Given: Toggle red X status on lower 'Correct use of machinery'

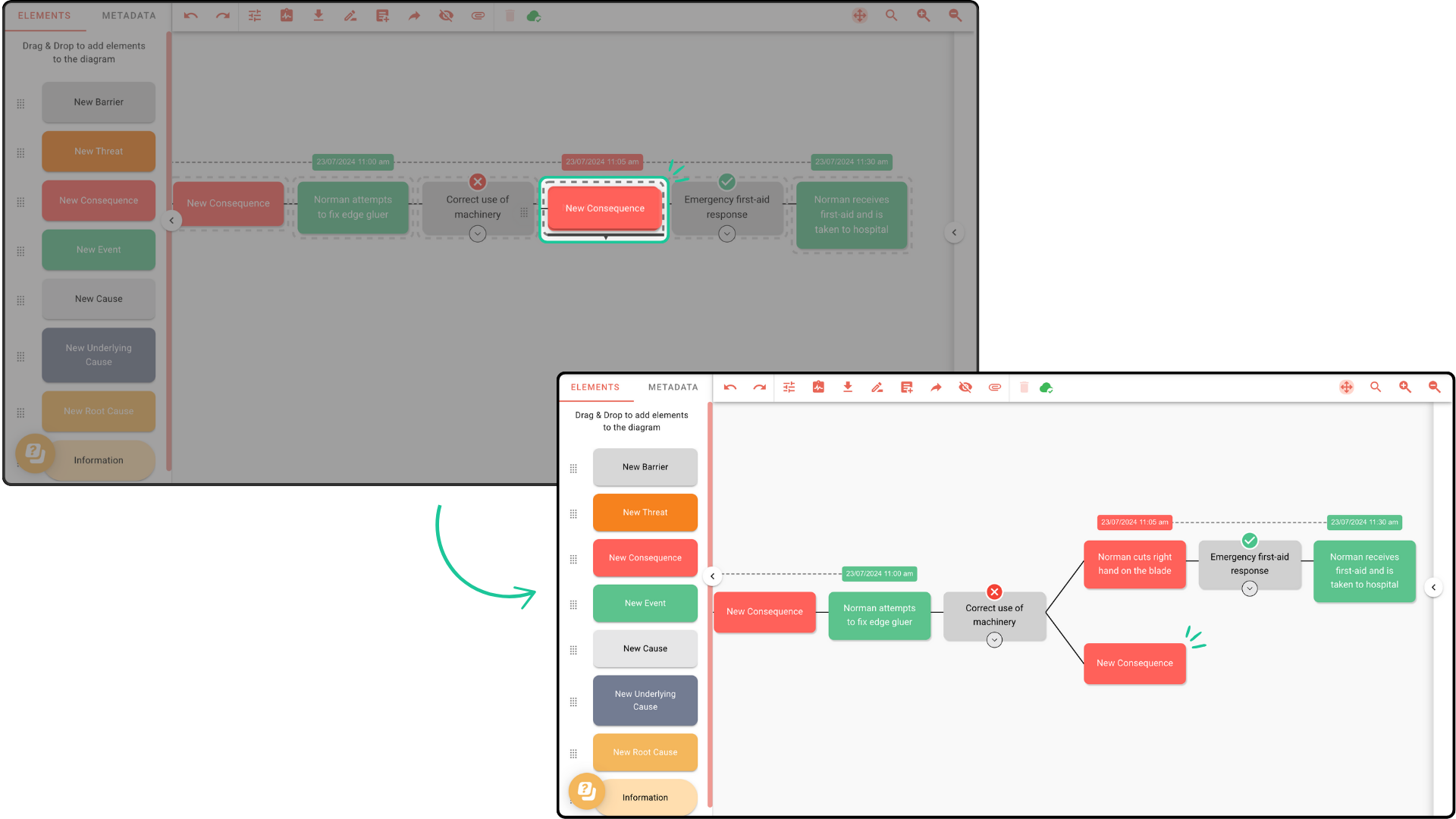Looking at the screenshot, I should (x=994, y=592).
